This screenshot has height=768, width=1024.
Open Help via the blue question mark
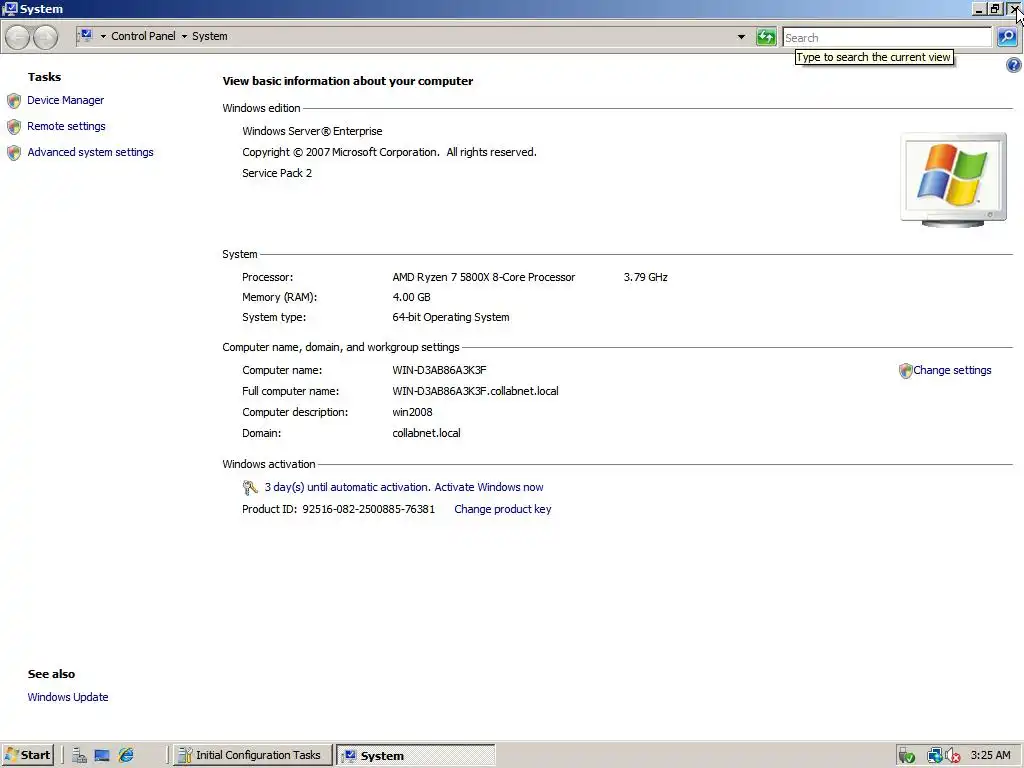click(1014, 65)
